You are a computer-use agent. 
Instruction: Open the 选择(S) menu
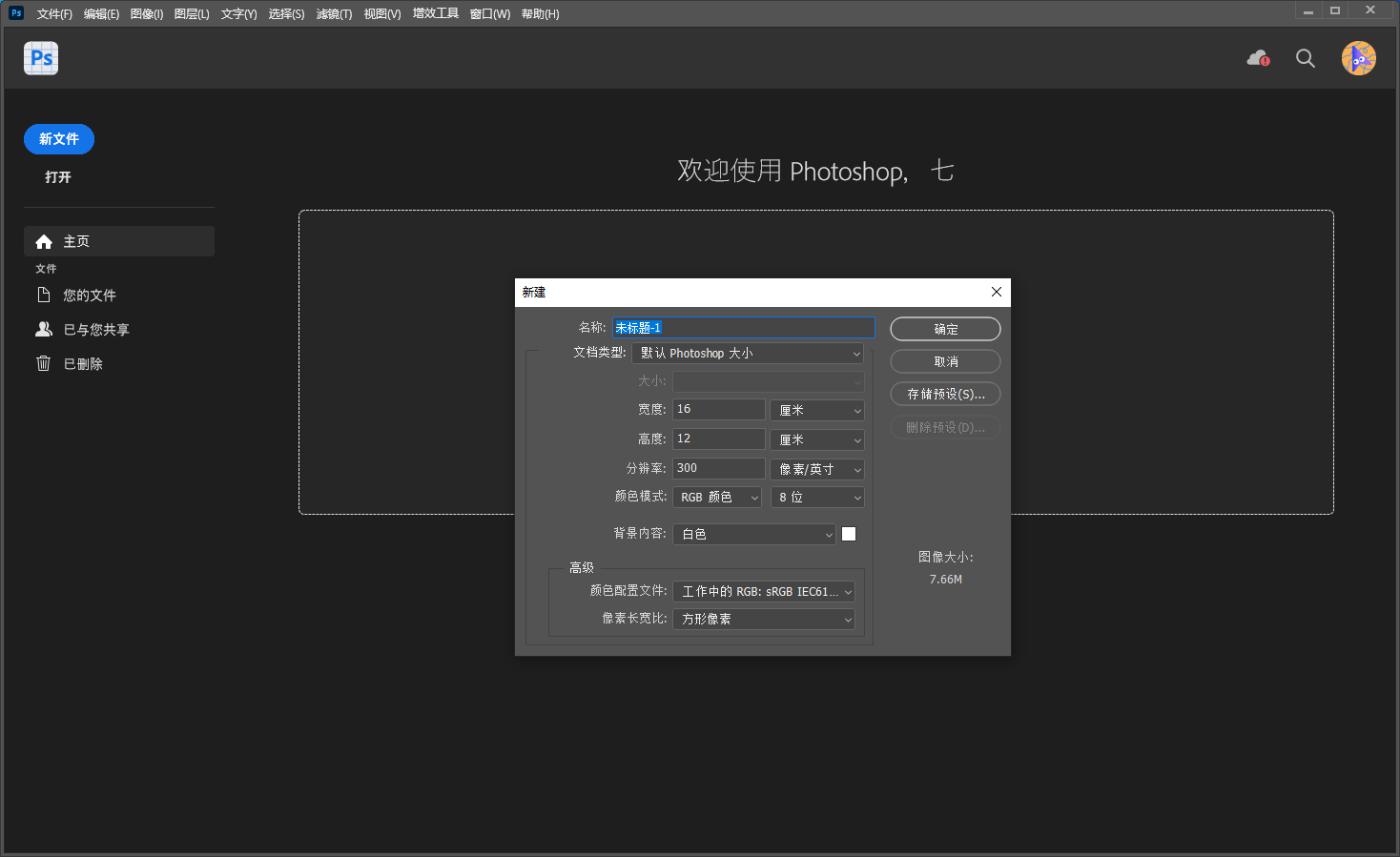click(286, 14)
